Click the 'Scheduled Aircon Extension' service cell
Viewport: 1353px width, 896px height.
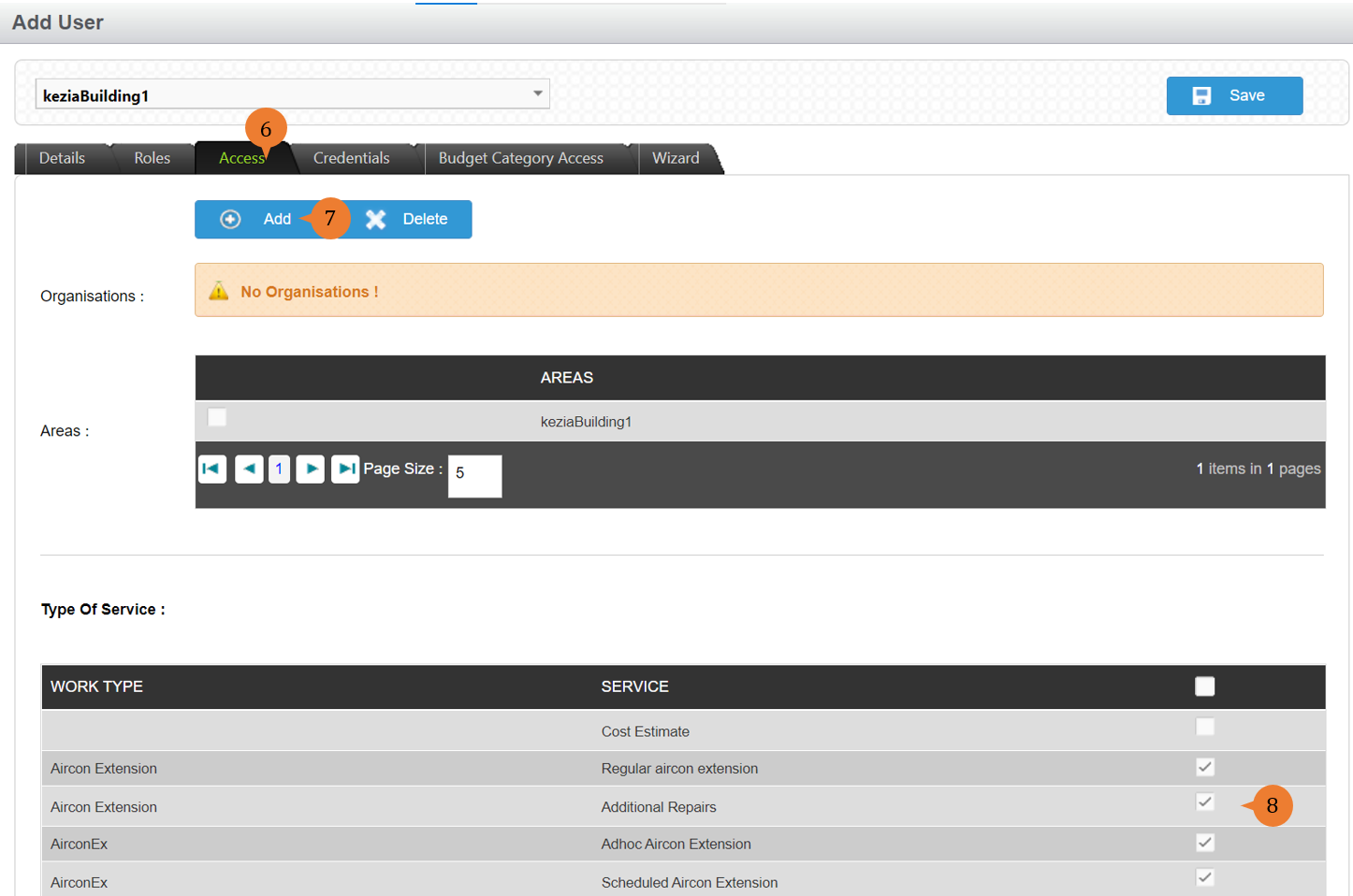pos(690,882)
